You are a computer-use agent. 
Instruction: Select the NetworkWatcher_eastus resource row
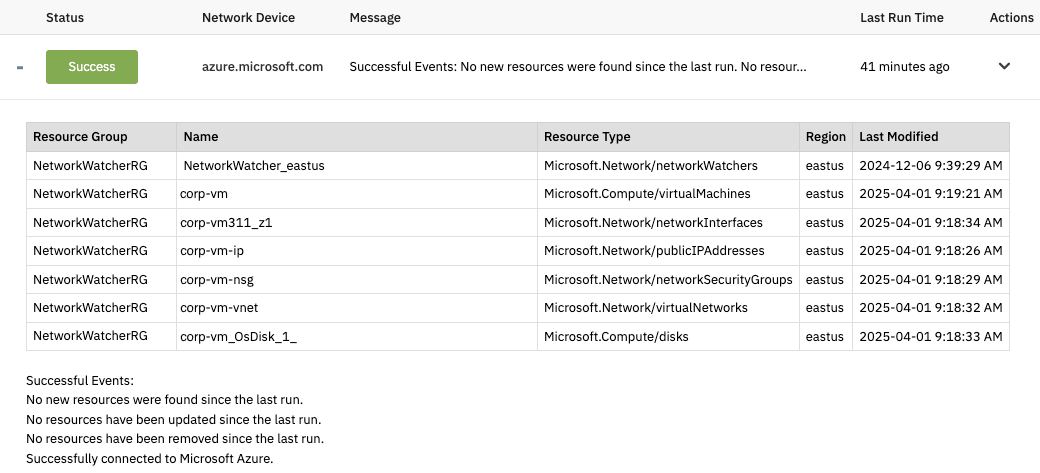(x=254, y=166)
